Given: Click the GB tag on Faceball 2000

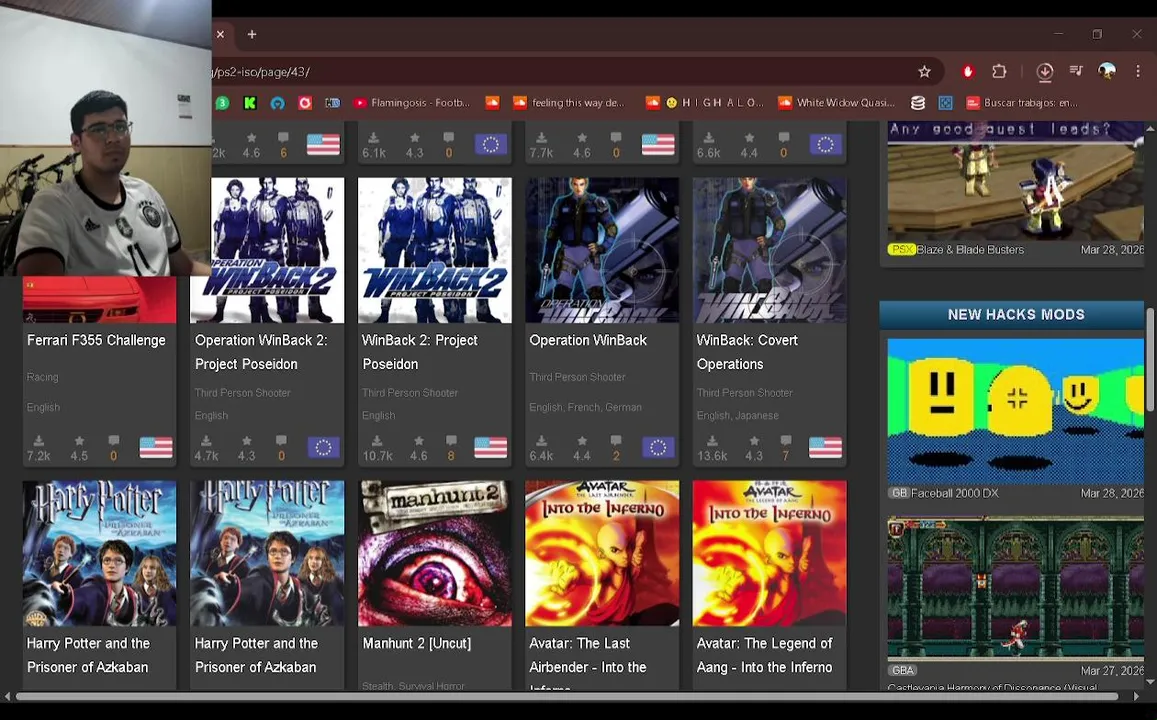Looking at the screenshot, I should click(x=898, y=493).
